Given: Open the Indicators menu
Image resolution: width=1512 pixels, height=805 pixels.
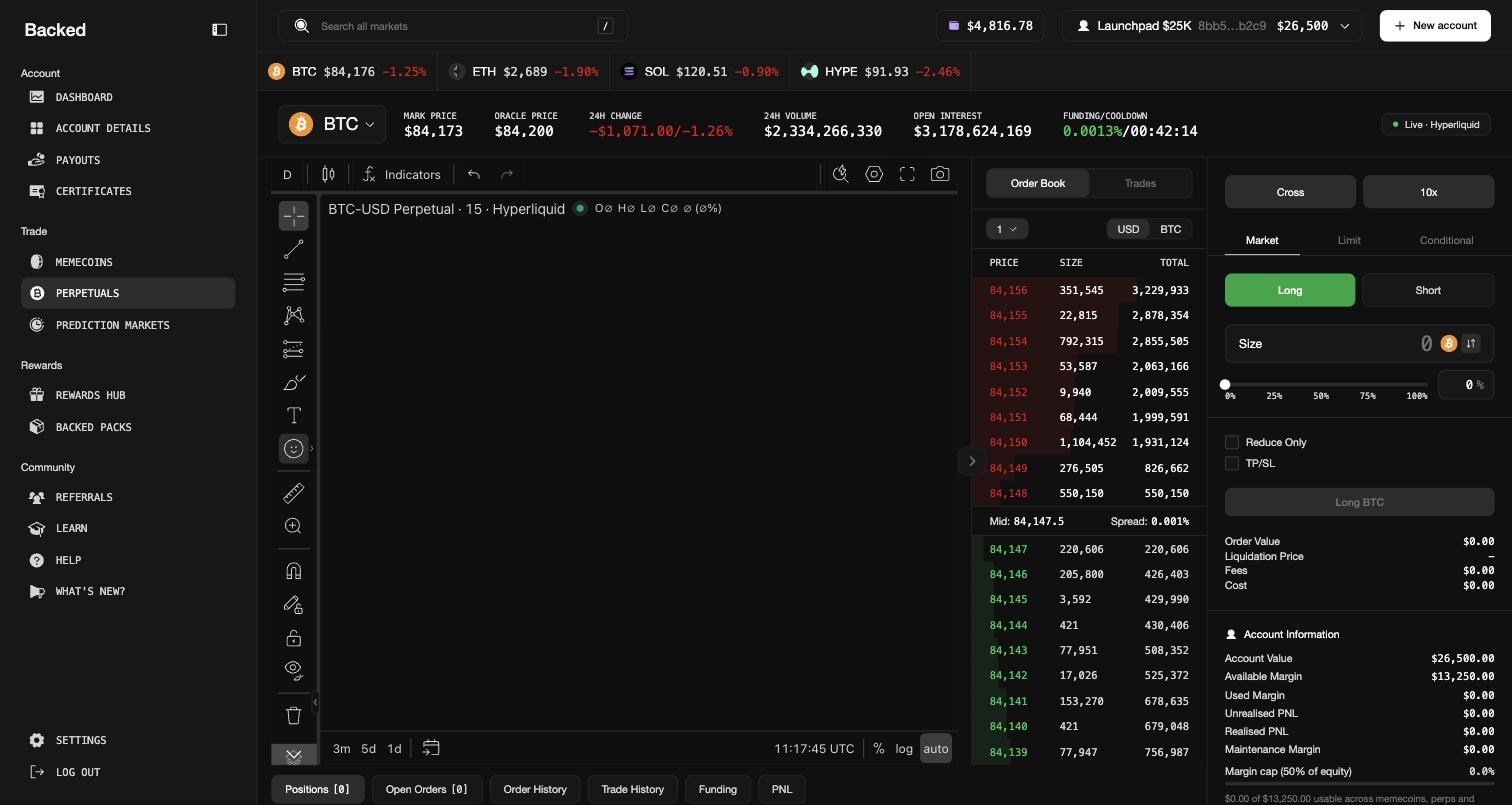Looking at the screenshot, I should point(402,174).
